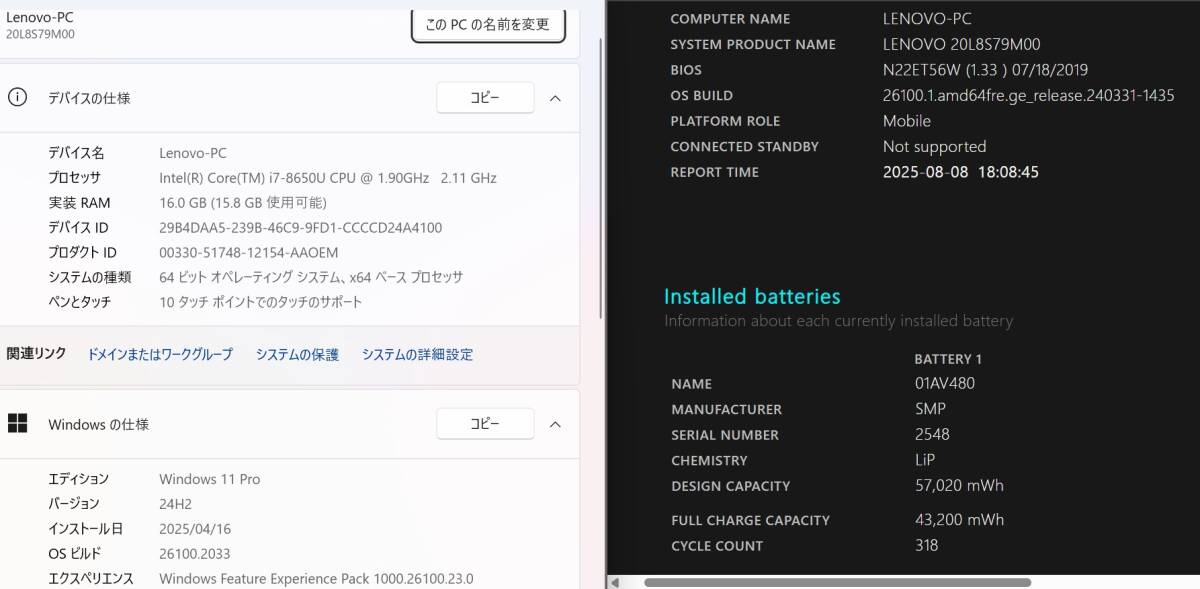Viewport: 1200px width, 589px height.
Task: Select report time 2025-08-08 18:08:45
Action: [961, 172]
